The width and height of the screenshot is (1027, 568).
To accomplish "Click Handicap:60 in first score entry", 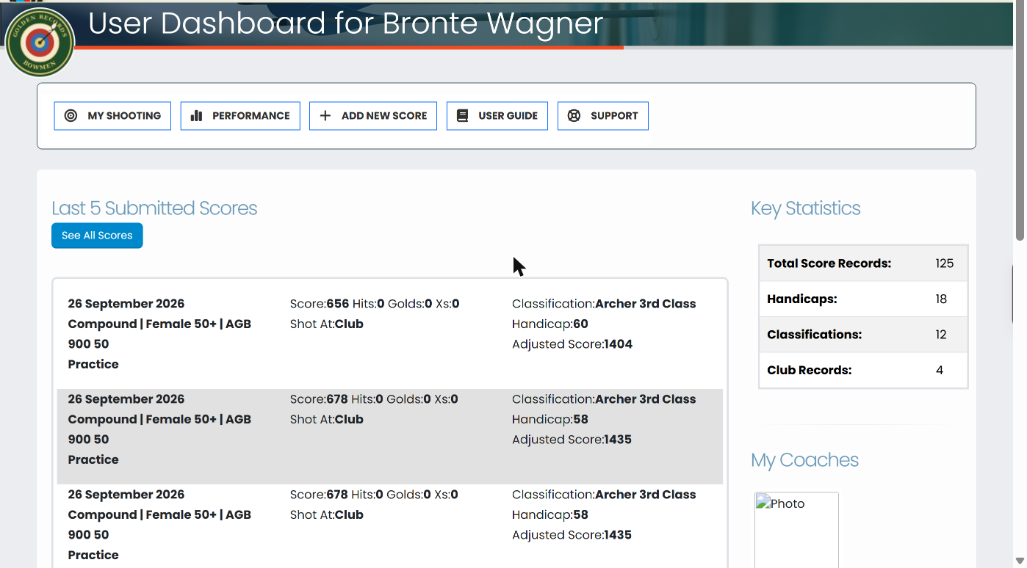I will [550, 324].
